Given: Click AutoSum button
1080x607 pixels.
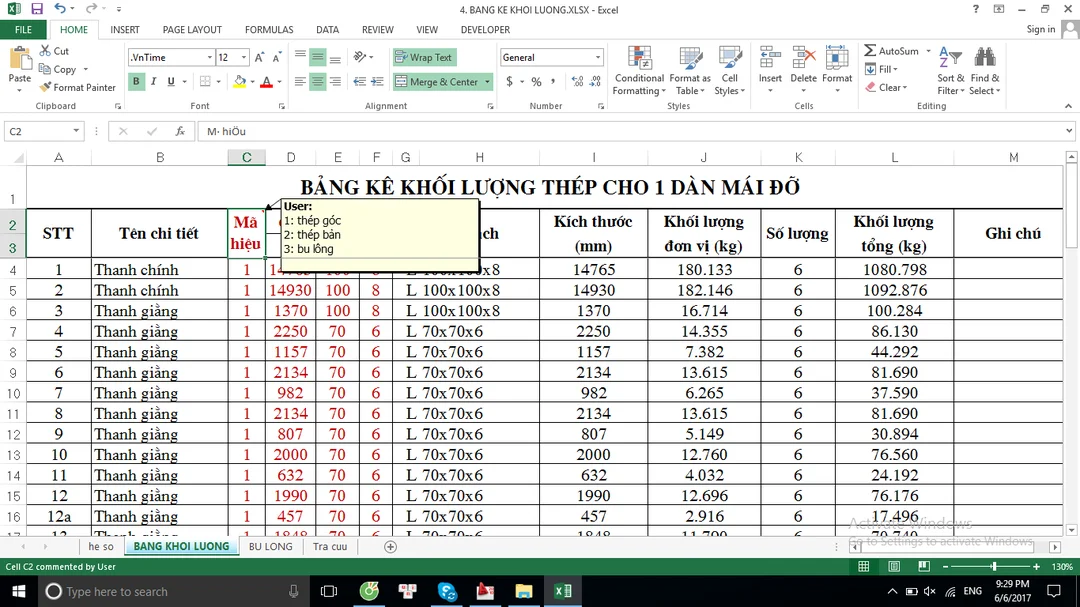Looking at the screenshot, I should click(x=892, y=51).
